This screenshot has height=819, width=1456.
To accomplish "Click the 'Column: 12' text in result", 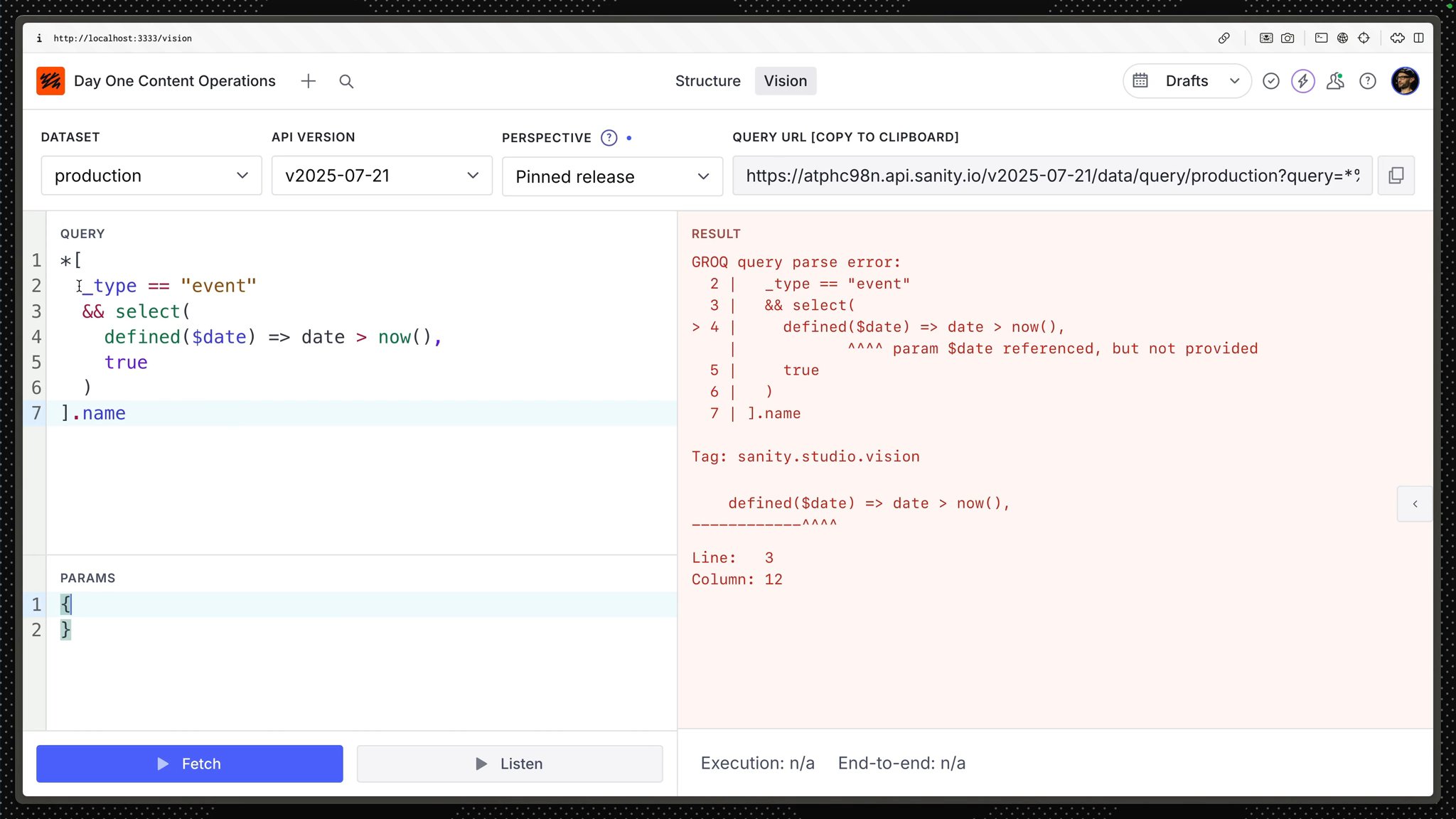I will point(737,579).
